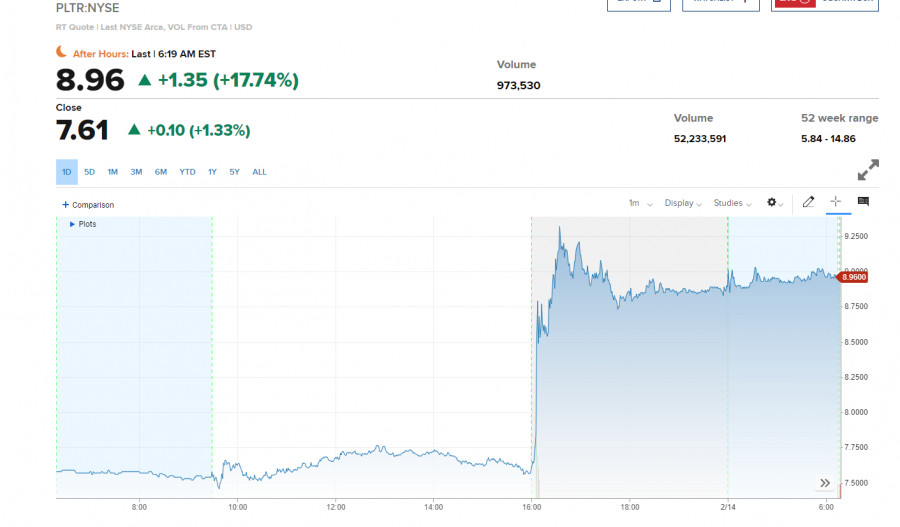Switch chart to 1M range
900x527 pixels.
113,172
